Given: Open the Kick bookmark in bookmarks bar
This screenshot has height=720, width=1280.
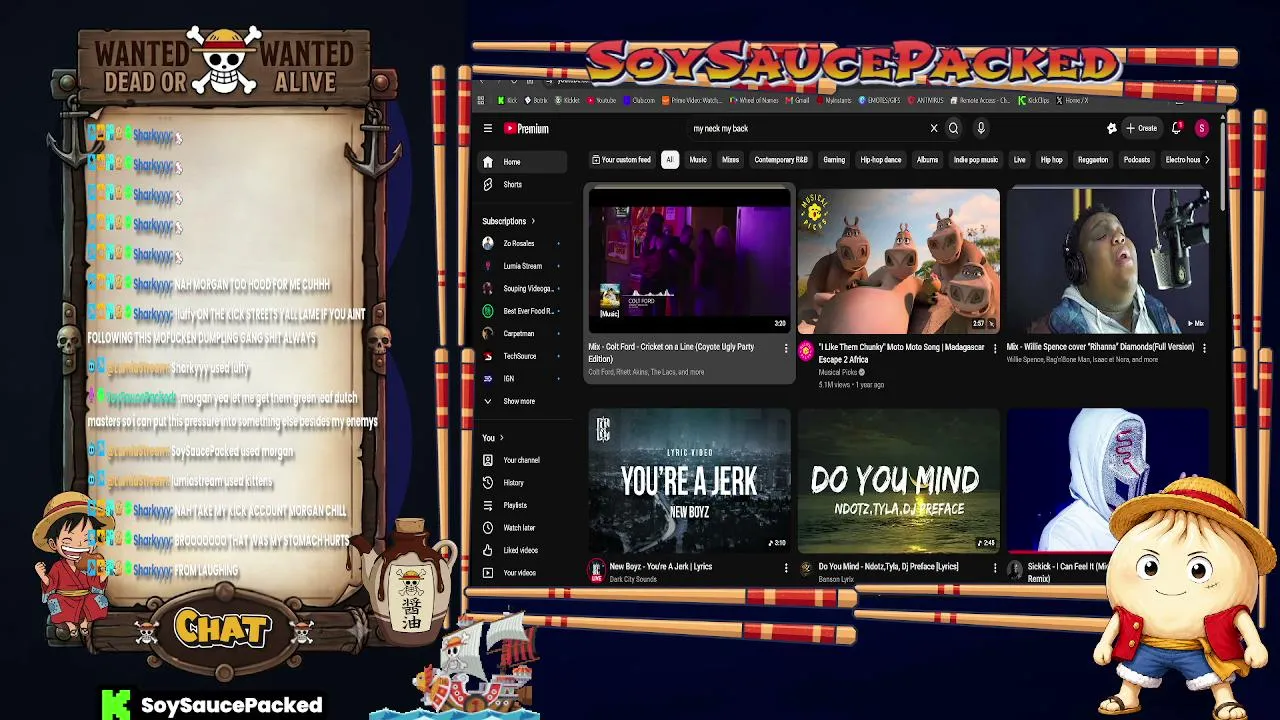Looking at the screenshot, I should click(x=508, y=100).
